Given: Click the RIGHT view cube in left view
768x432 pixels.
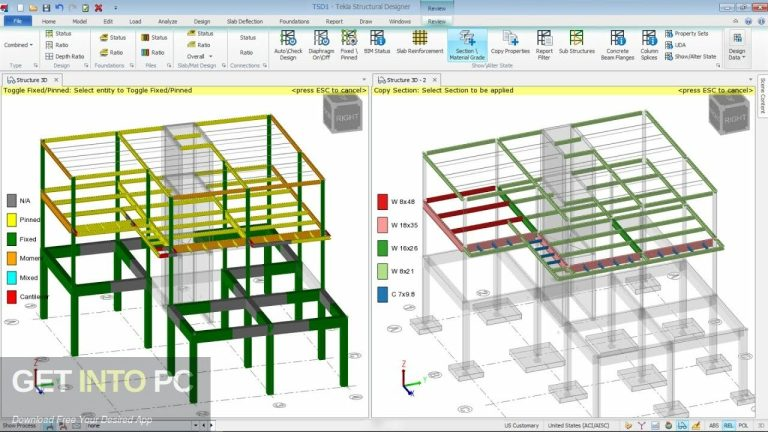Looking at the screenshot, I should [343, 114].
